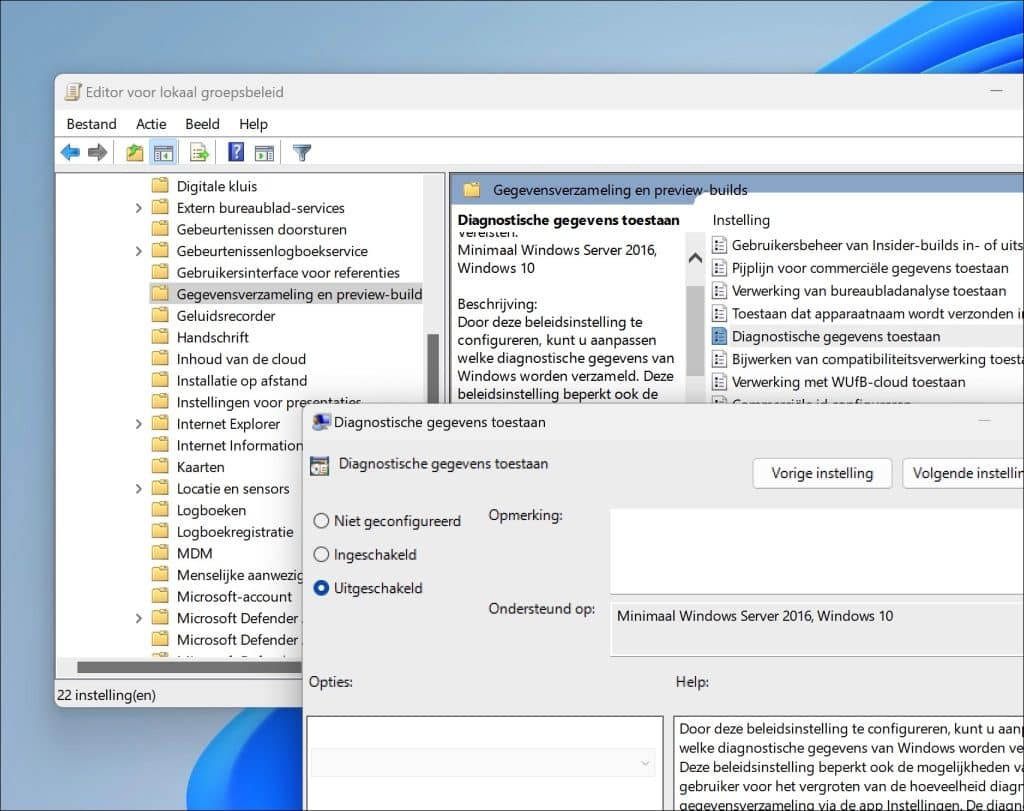Click the Editor voor lokaal groepsbeleid title icon
This screenshot has width=1024, height=811.
tap(73, 92)
